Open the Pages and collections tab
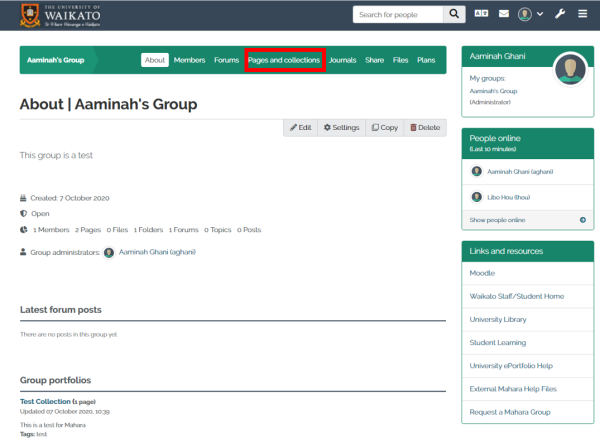 click(284, 60)
